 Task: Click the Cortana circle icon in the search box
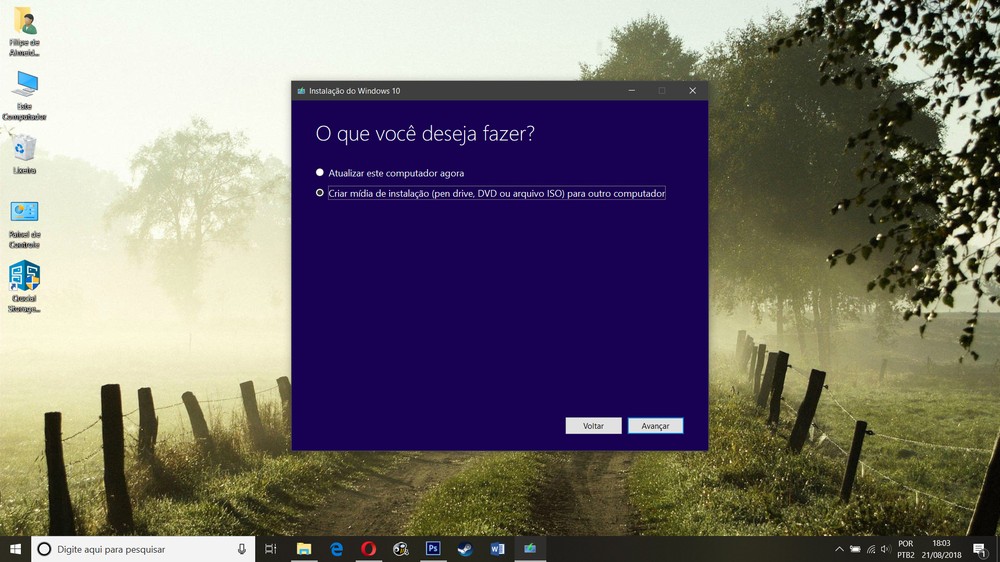pyautogui.click(x=44, y=549)
